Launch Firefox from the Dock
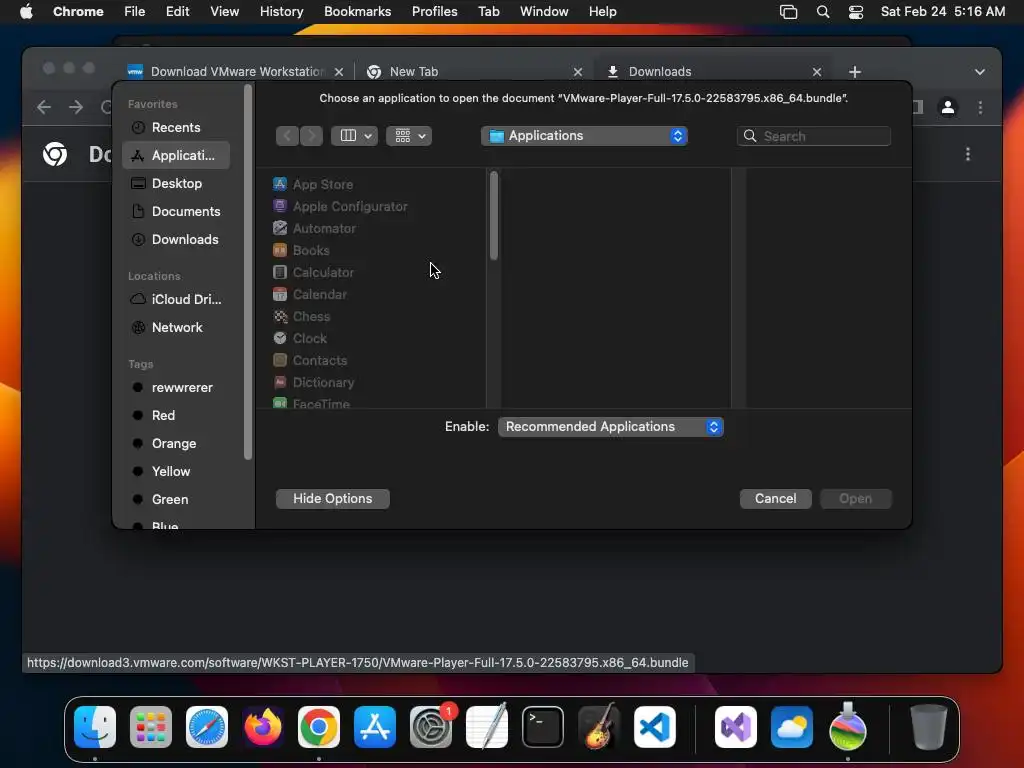1024x768 pixels. [x=263, y=727]
